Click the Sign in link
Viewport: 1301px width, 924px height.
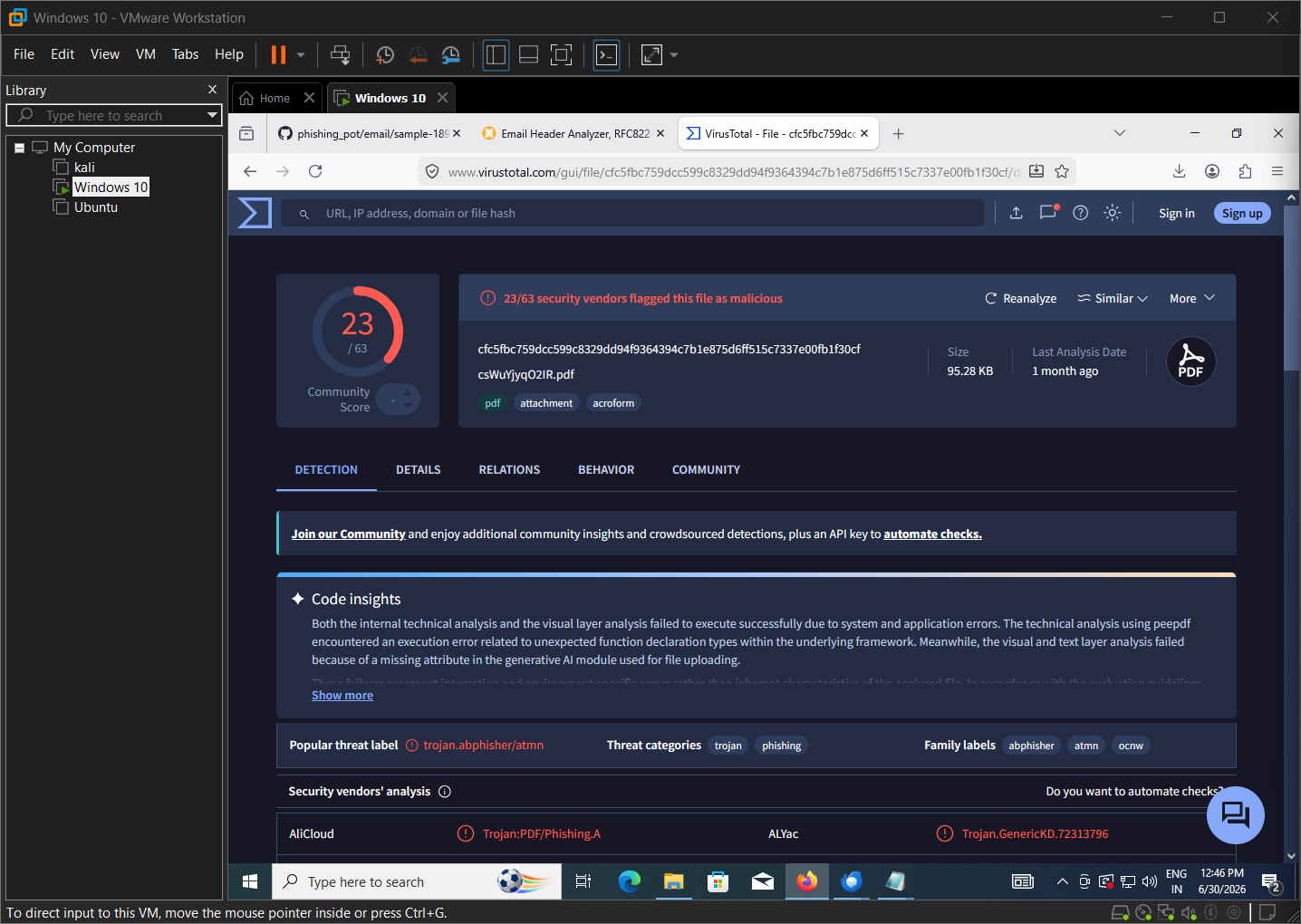(x=1176, y=213)
